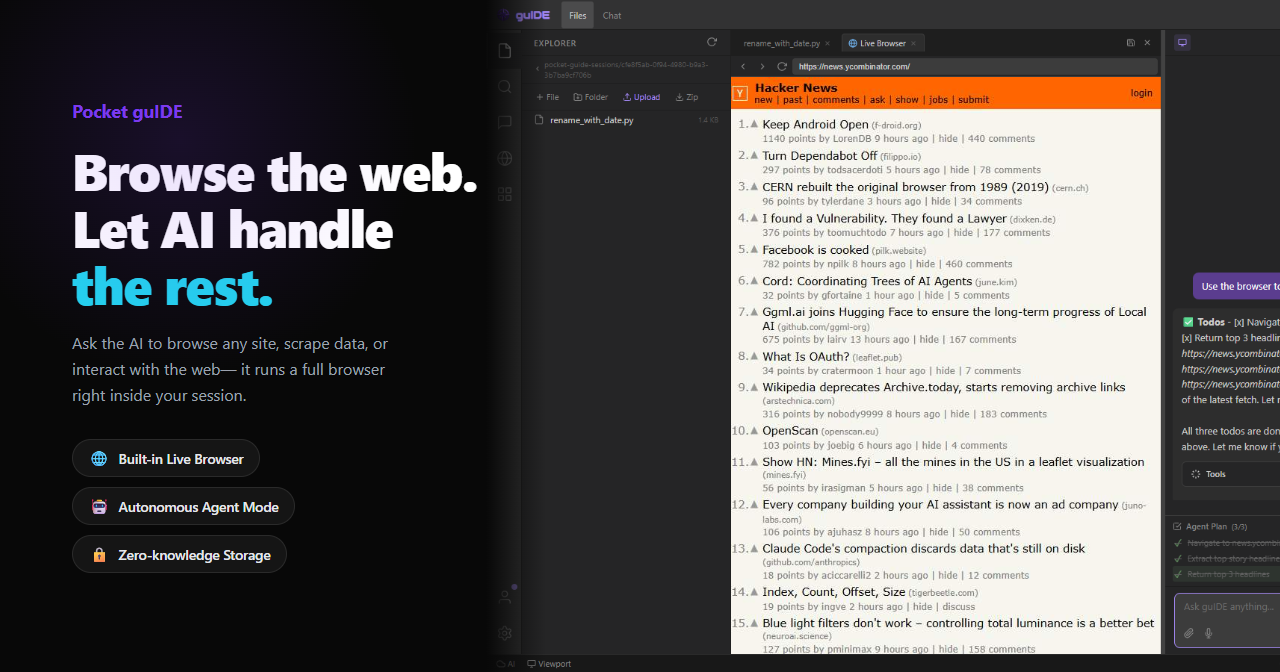Screen dimensions: 1280x672
Task: Open the user account sidebar icon
Action: (x=505, y=597)
